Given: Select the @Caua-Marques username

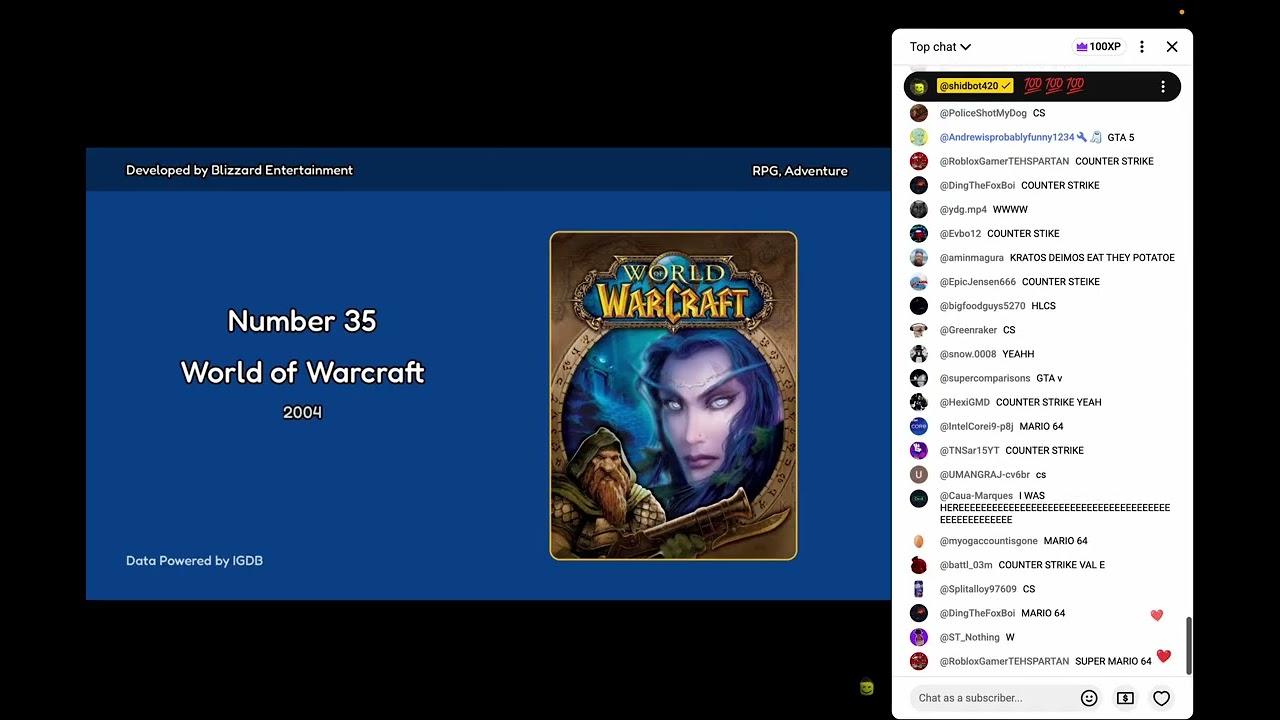Looking at the screenshot, I should (976, 496).
